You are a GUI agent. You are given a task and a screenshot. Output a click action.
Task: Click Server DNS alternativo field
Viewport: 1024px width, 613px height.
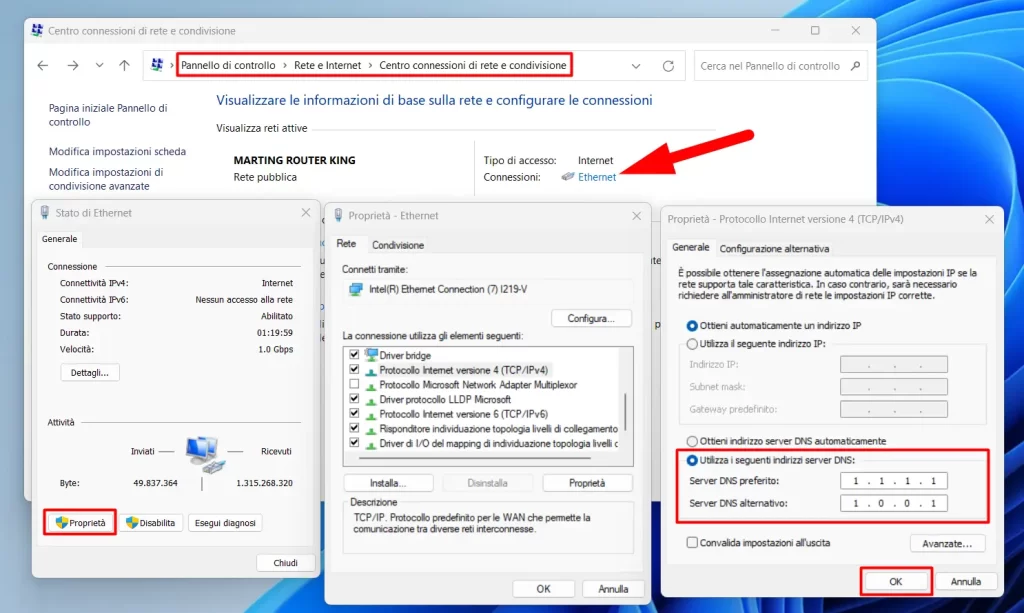tap(893, 503)
